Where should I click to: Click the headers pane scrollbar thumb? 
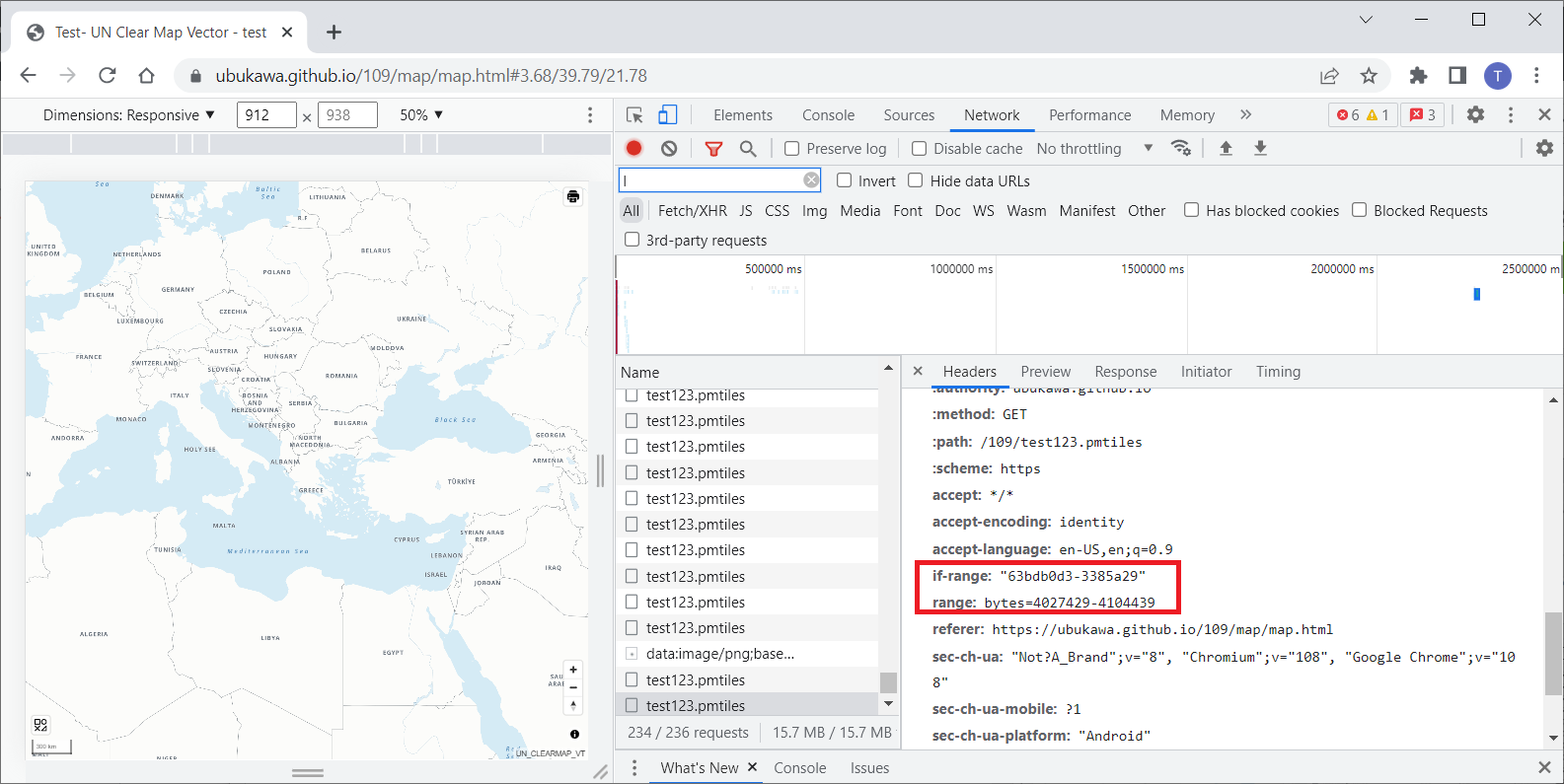[x=1554, y=653]
